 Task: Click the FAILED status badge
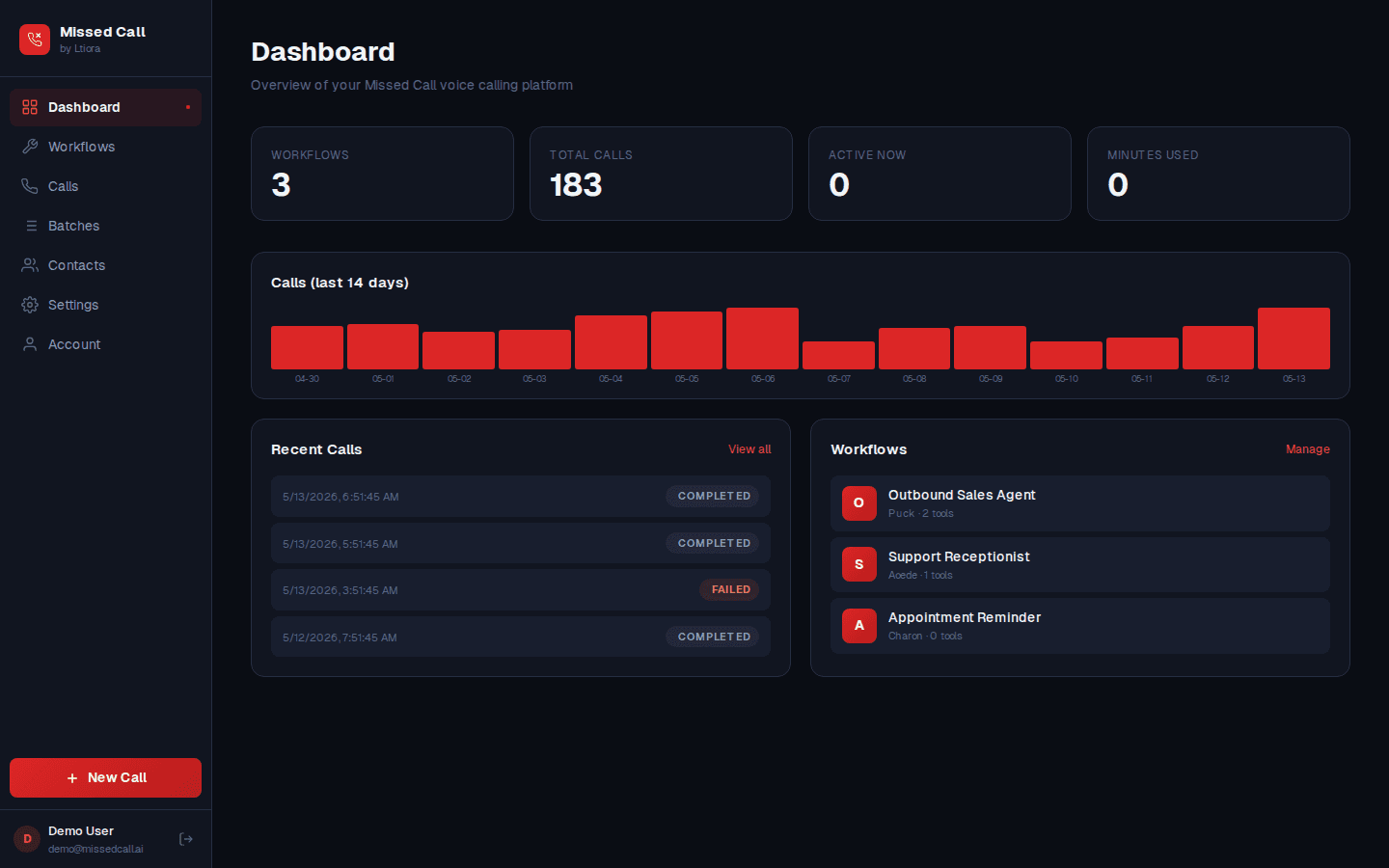pos(730,589)
